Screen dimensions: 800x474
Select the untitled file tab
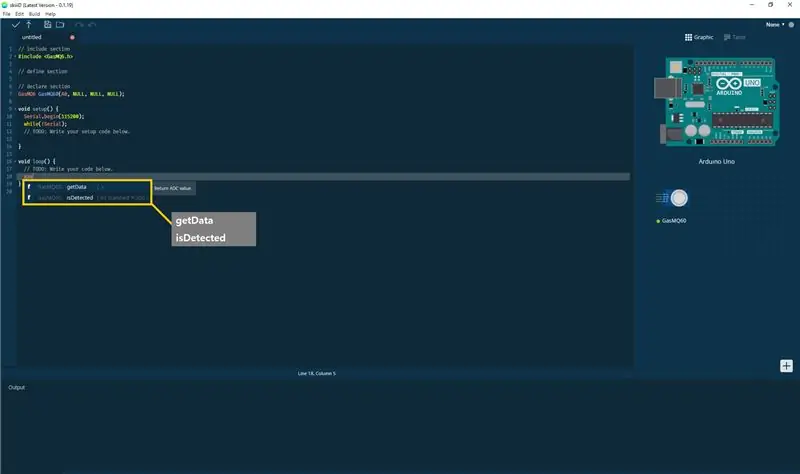(x=32, y=37)
